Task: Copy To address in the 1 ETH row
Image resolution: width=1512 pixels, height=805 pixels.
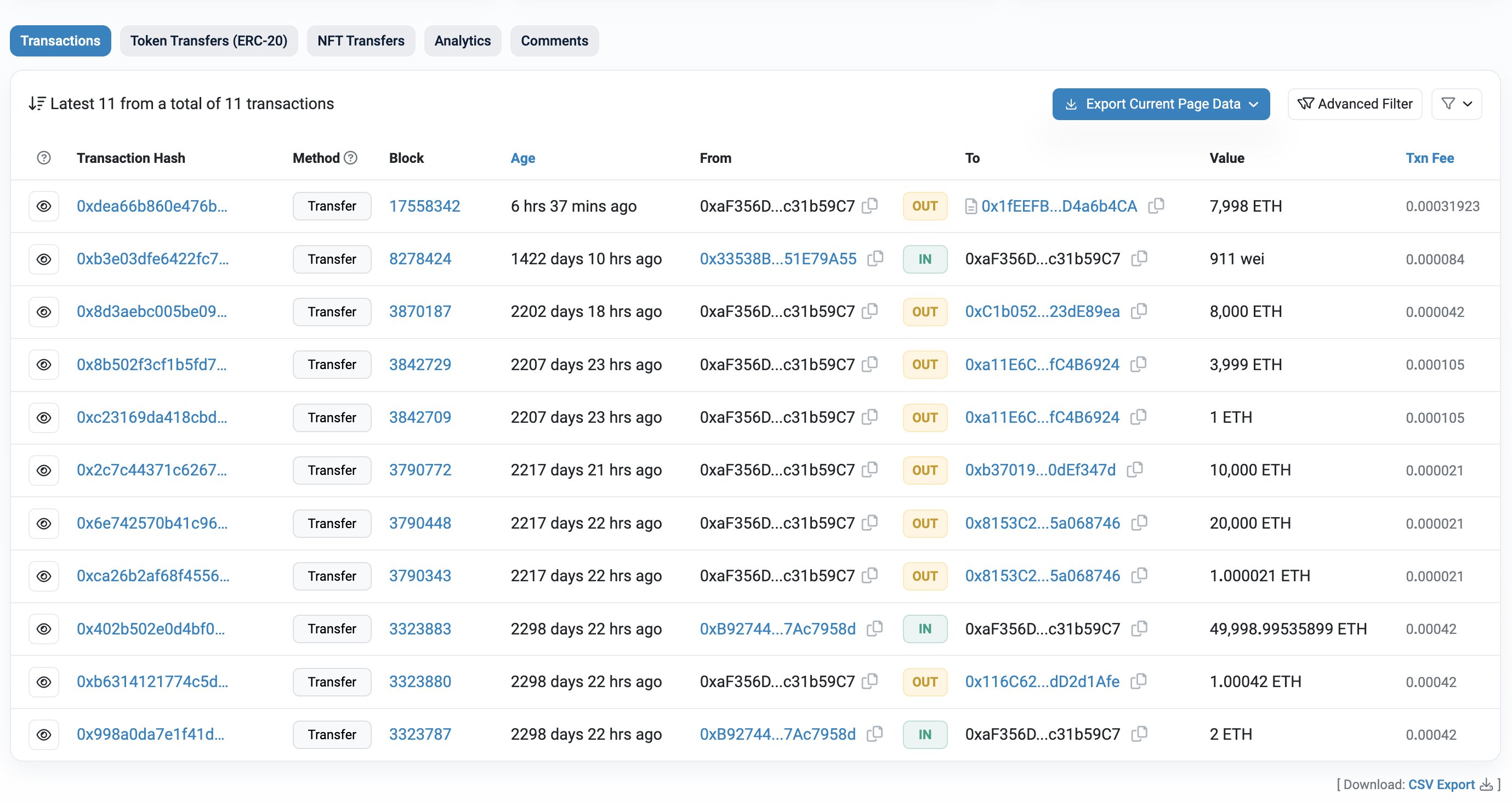Action: point(1138,417)
